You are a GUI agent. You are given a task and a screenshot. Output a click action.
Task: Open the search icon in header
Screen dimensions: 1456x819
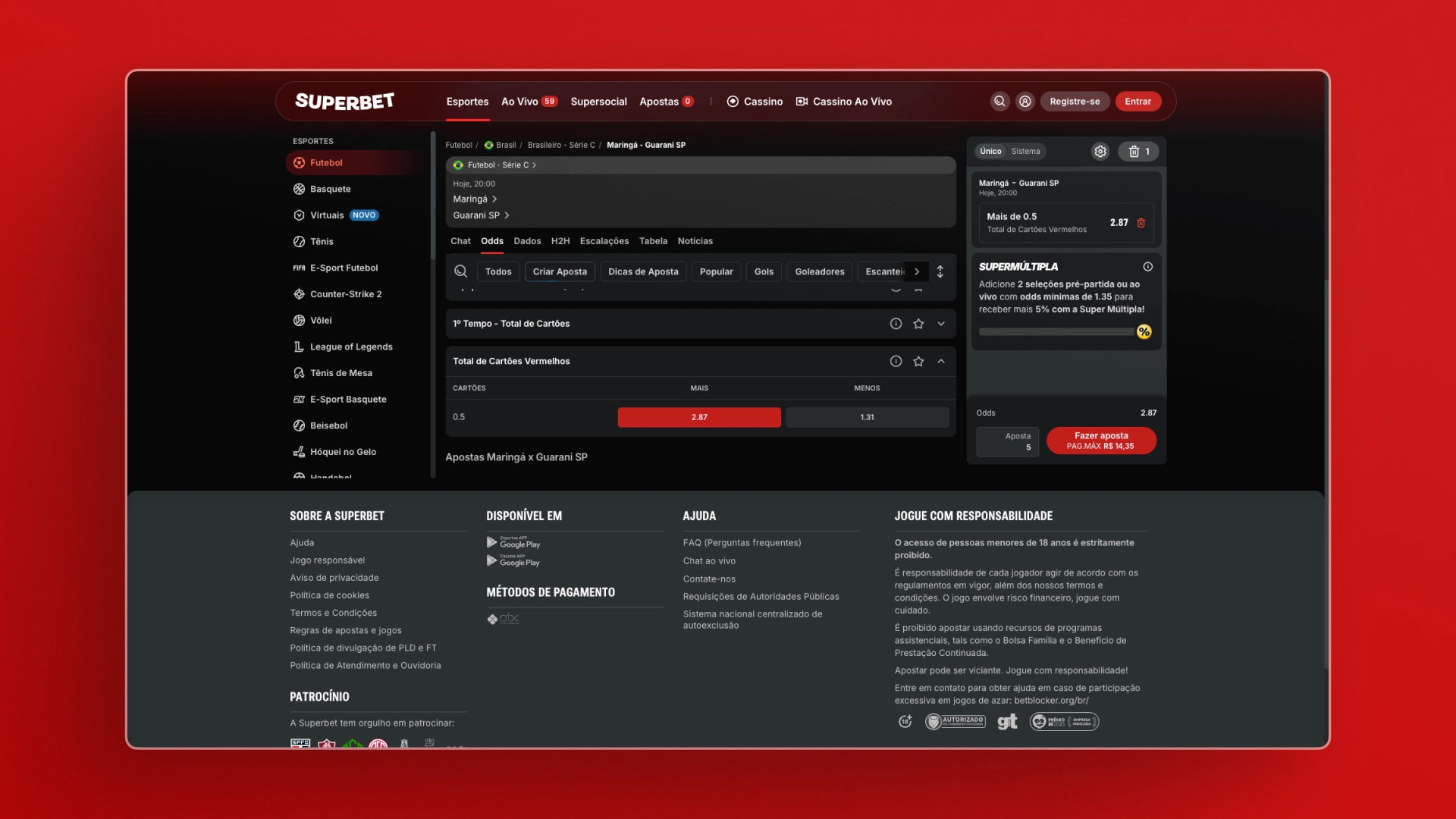tap(999, 101)
